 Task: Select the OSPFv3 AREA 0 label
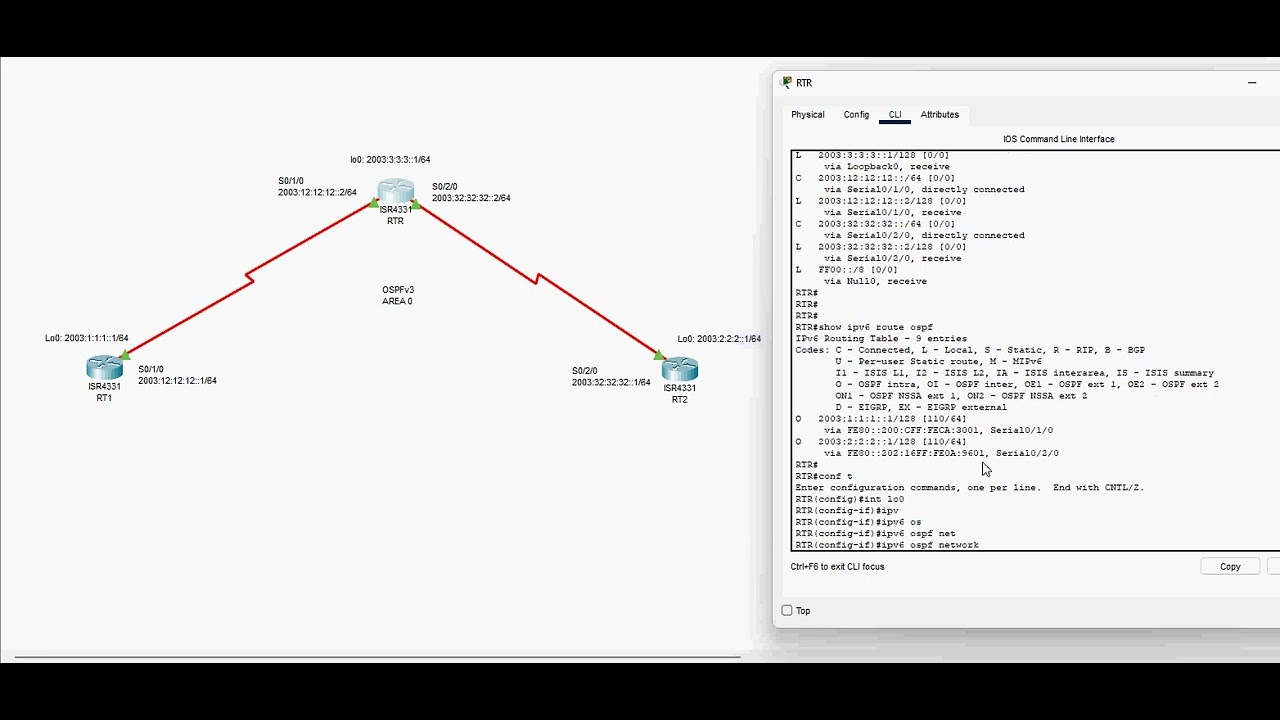tap(398, 295)
